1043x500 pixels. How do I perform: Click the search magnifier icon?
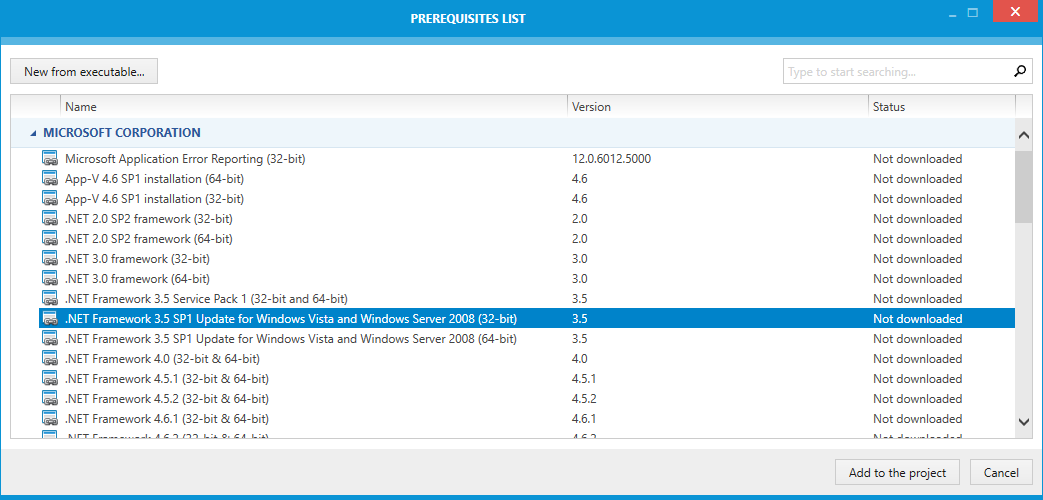click(x=1019, y=71)
